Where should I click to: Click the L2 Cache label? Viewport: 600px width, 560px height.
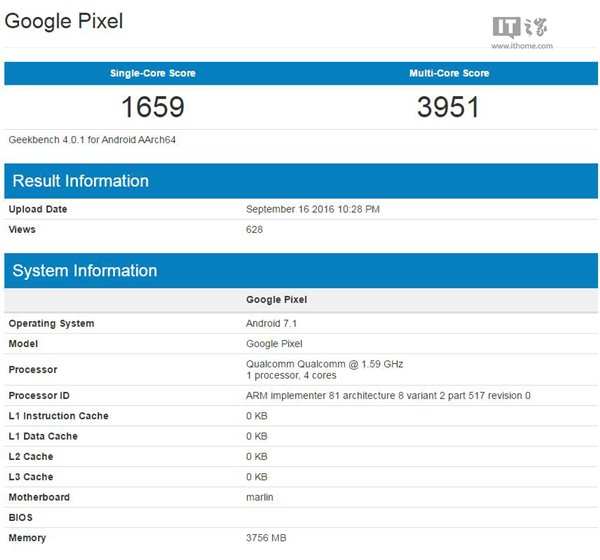tap(31, 456)
